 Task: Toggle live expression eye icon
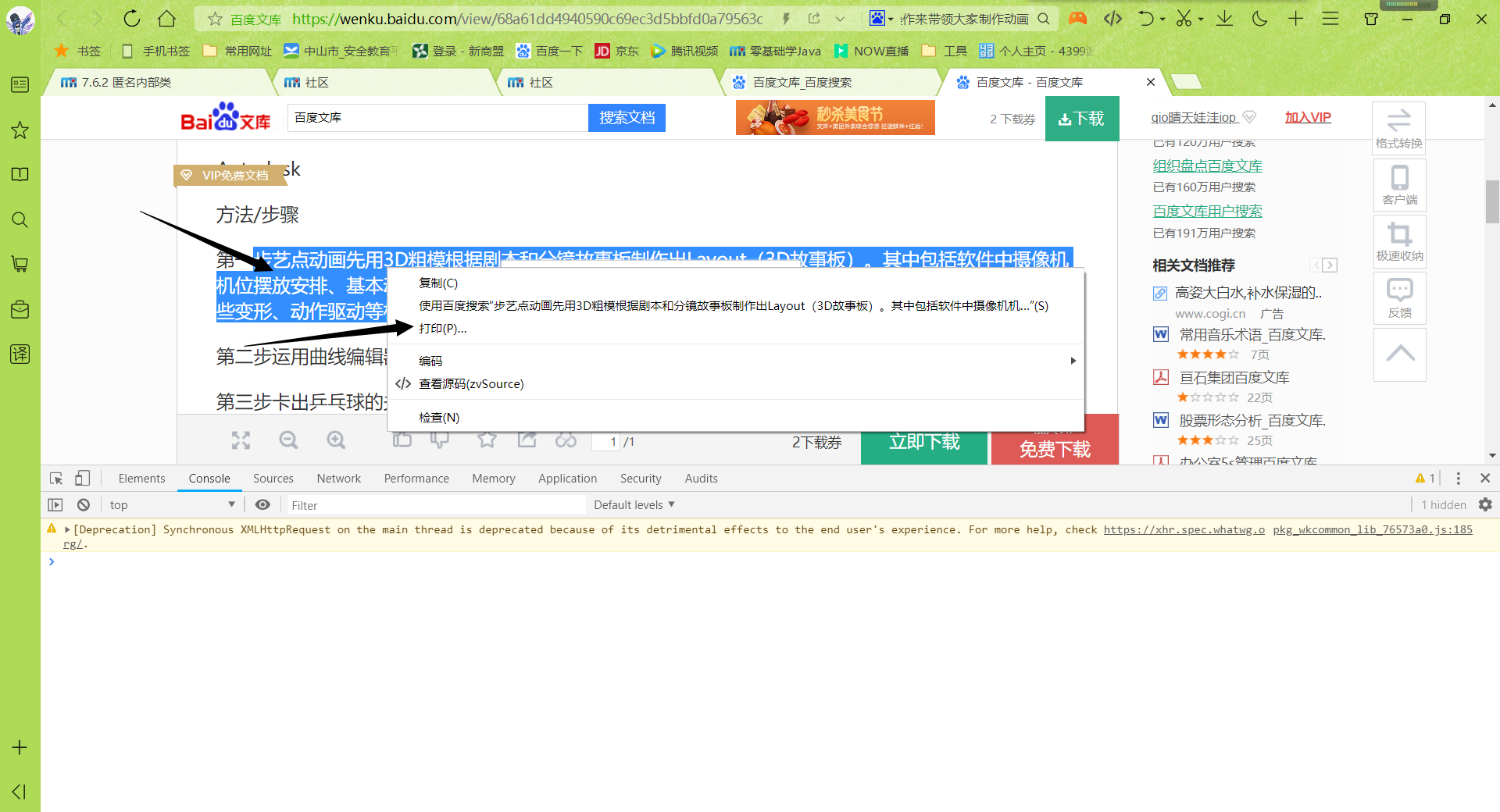pos(262,505)
